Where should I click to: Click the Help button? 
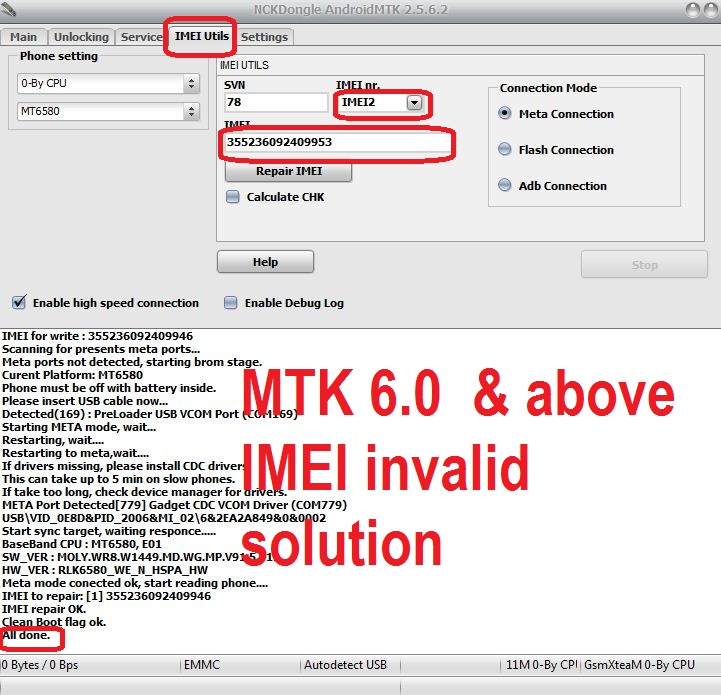coord(265,262)
